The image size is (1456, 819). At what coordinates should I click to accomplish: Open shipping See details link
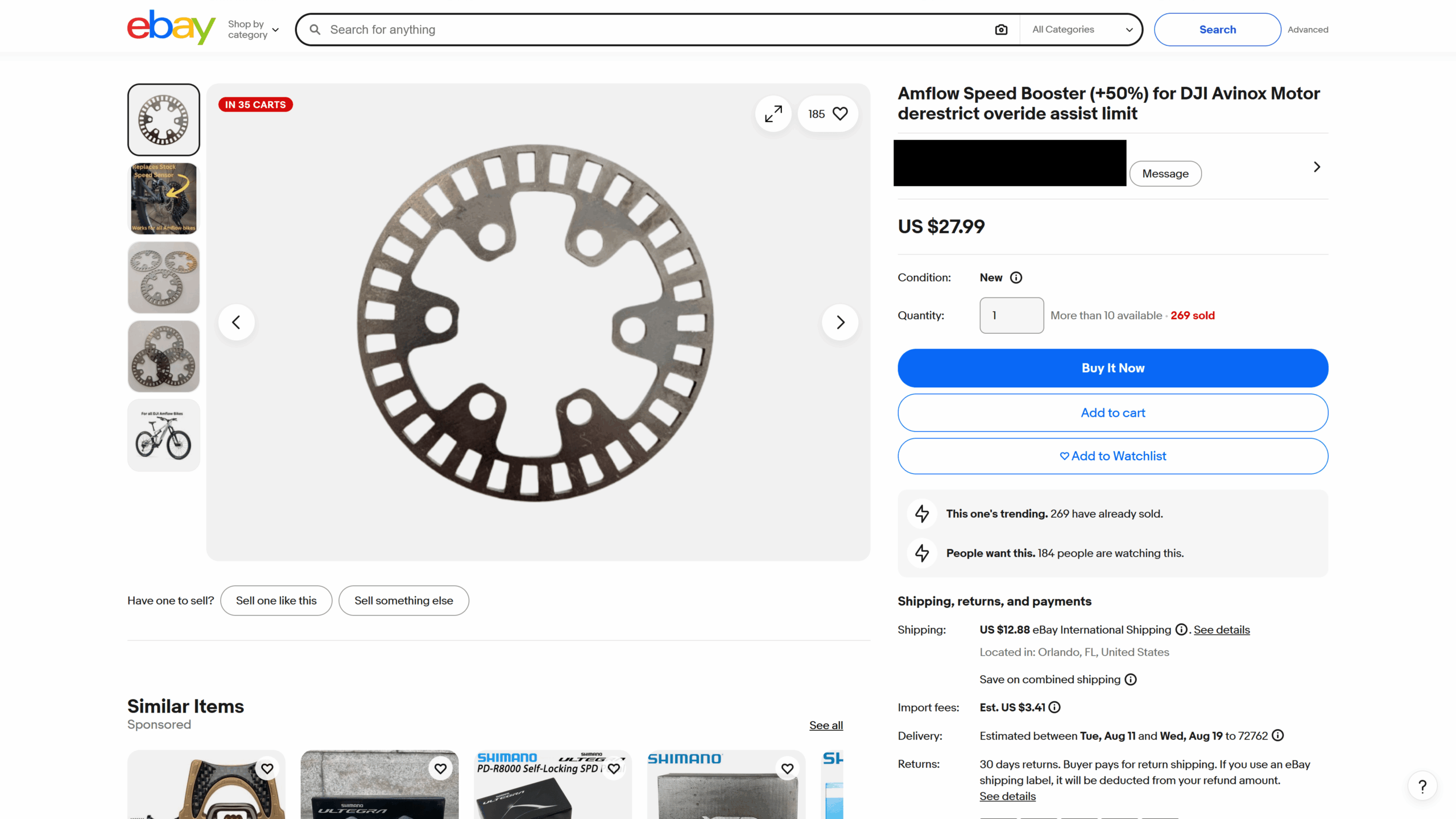[1222, 630]
